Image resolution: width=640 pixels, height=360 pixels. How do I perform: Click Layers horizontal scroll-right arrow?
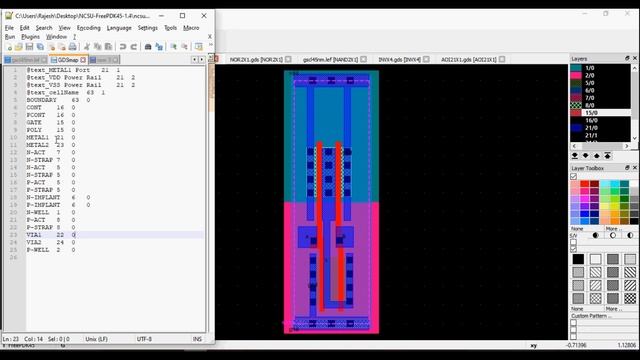(627, 146)
